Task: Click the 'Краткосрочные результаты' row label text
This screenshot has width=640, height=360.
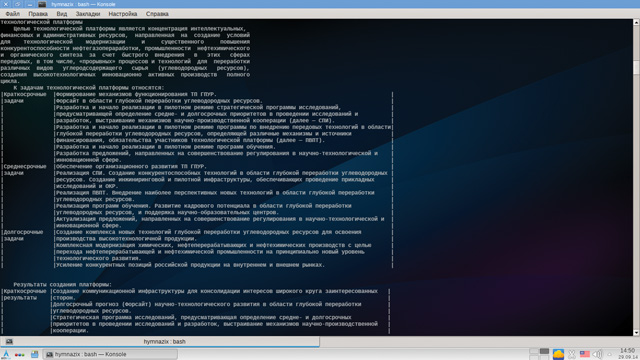Action: pyautogui.click(x=25, y=295)
